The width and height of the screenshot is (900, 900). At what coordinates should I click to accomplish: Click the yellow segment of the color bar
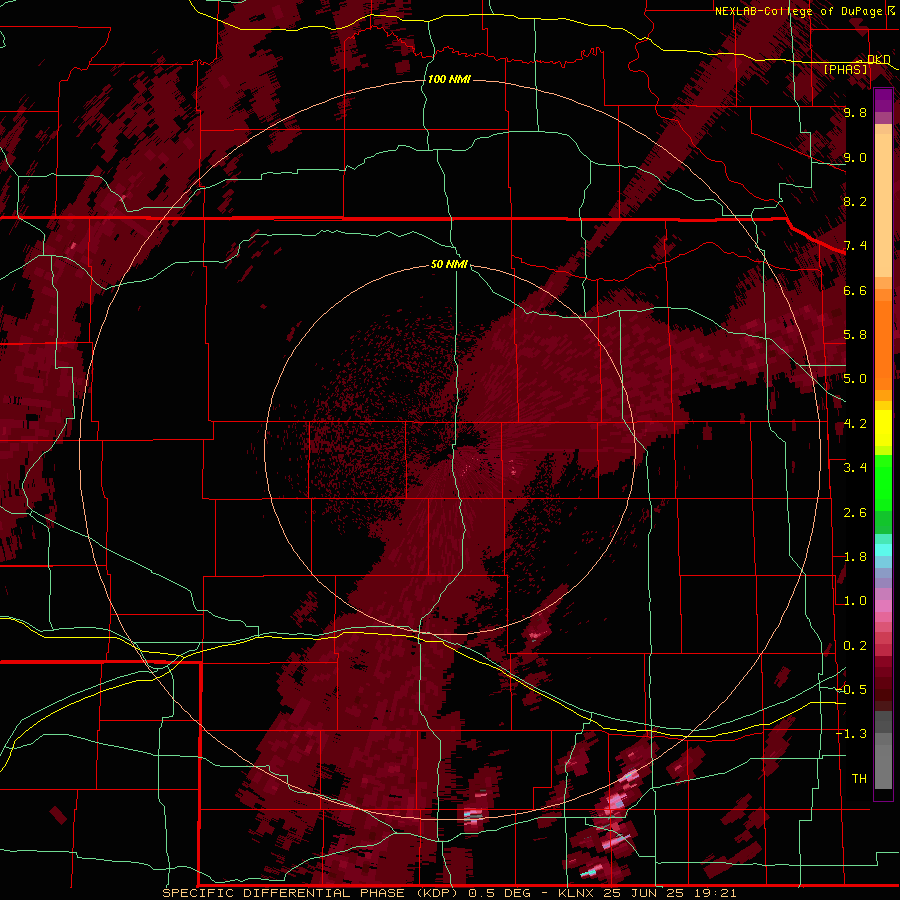pyautogui.click(x=883, y=428)
